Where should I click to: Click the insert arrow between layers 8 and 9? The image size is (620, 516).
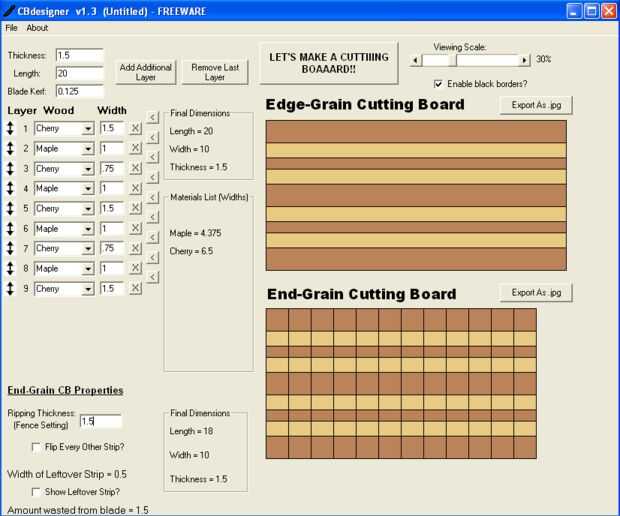click(153, 277)
